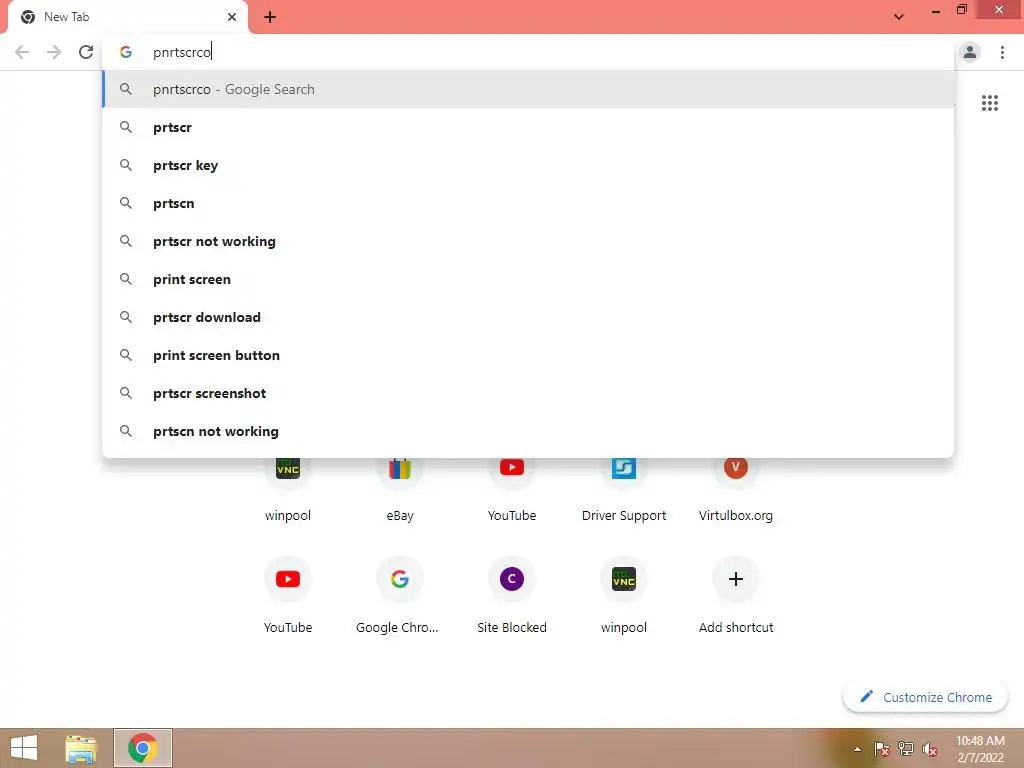Image resolution: width=1024 pixels, height=768 pixels.
Task: Click the Chrome icon in the taskbar
Action: [142, 748]
